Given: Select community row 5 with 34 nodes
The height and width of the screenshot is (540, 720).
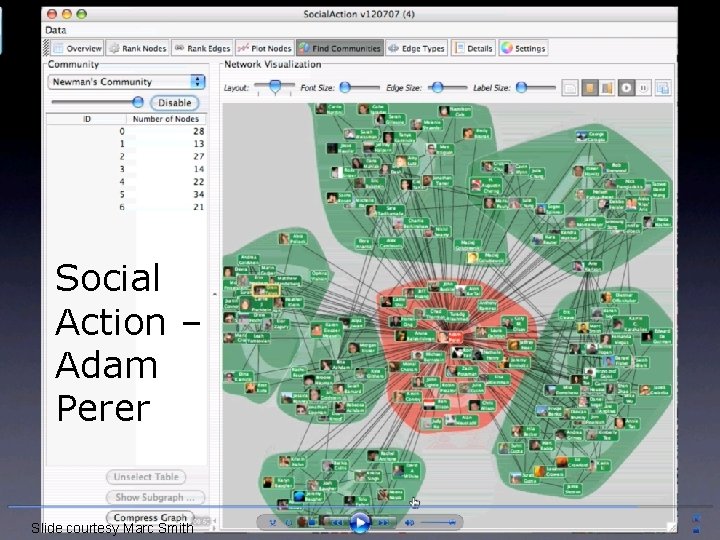Looking at the screenshot, I should (x=126, y=194).
